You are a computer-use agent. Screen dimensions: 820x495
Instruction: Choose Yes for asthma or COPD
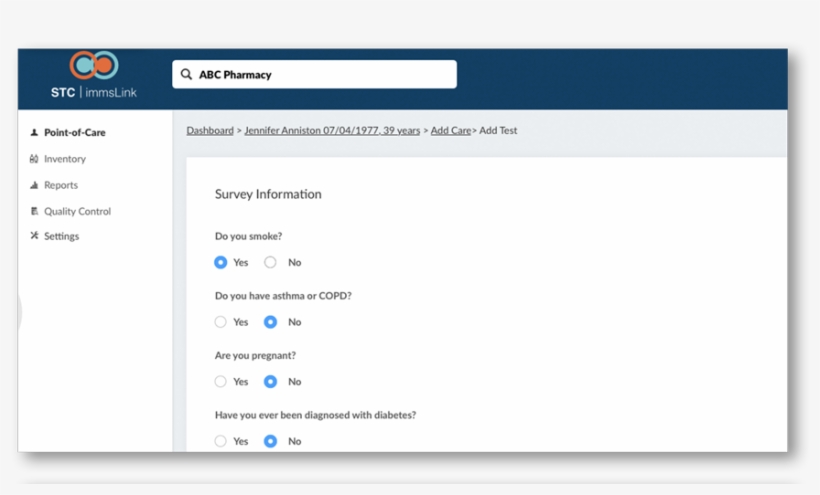pos(220,321)
